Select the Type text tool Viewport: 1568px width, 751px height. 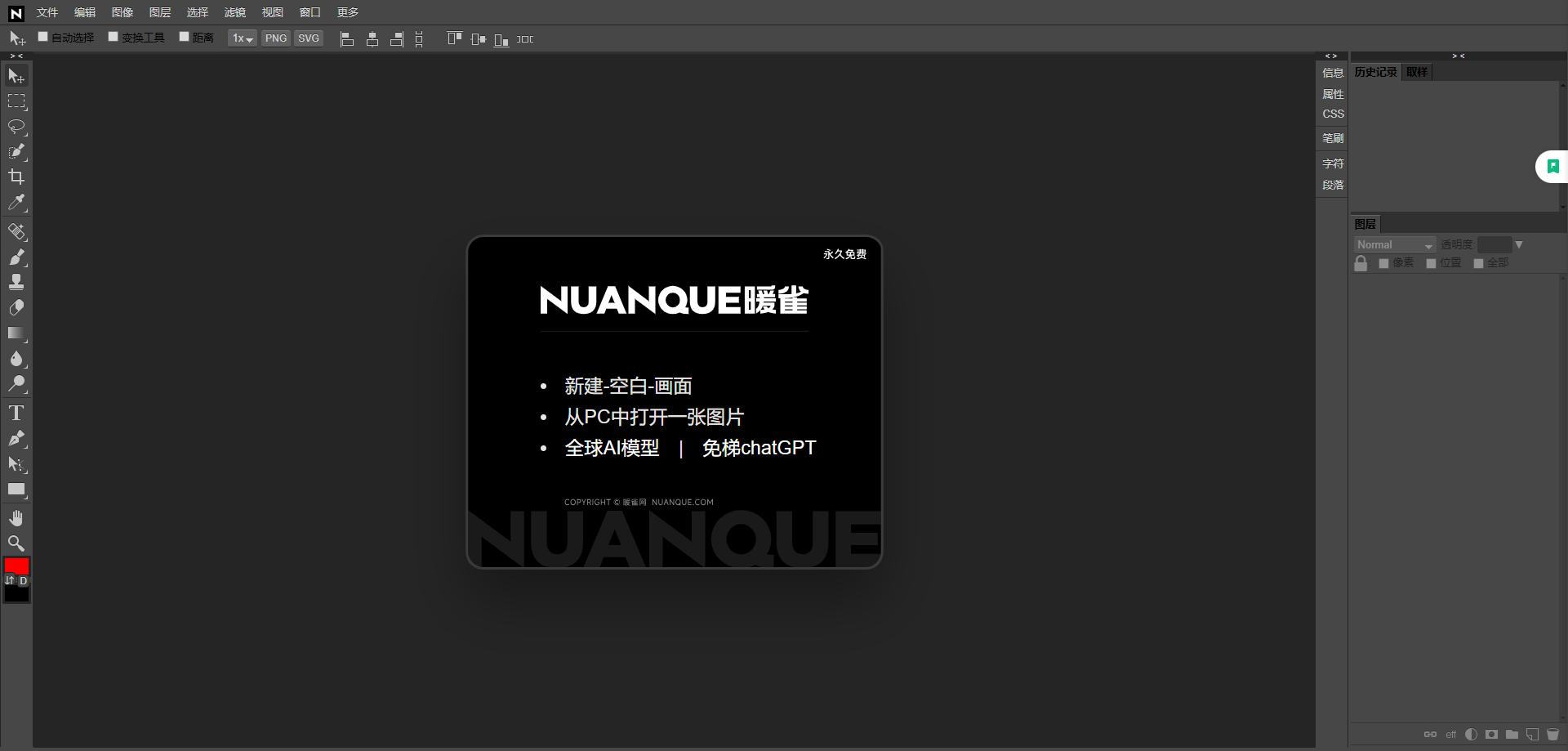coord(16,413)
